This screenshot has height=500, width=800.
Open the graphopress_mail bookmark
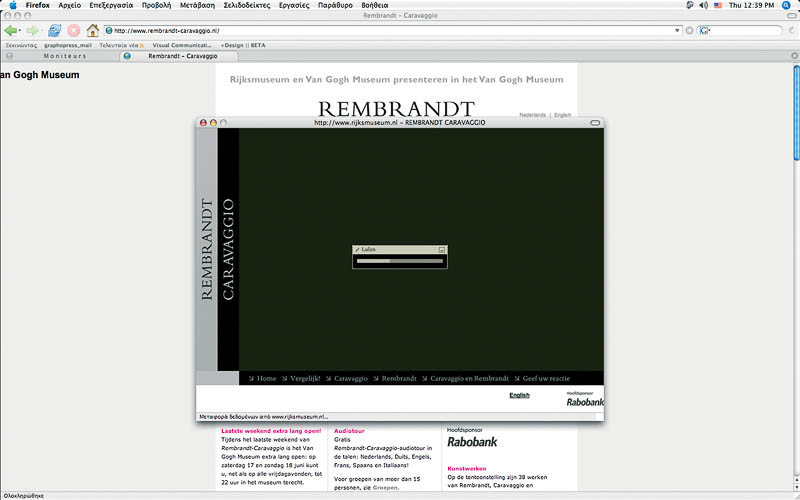(68, 45)
